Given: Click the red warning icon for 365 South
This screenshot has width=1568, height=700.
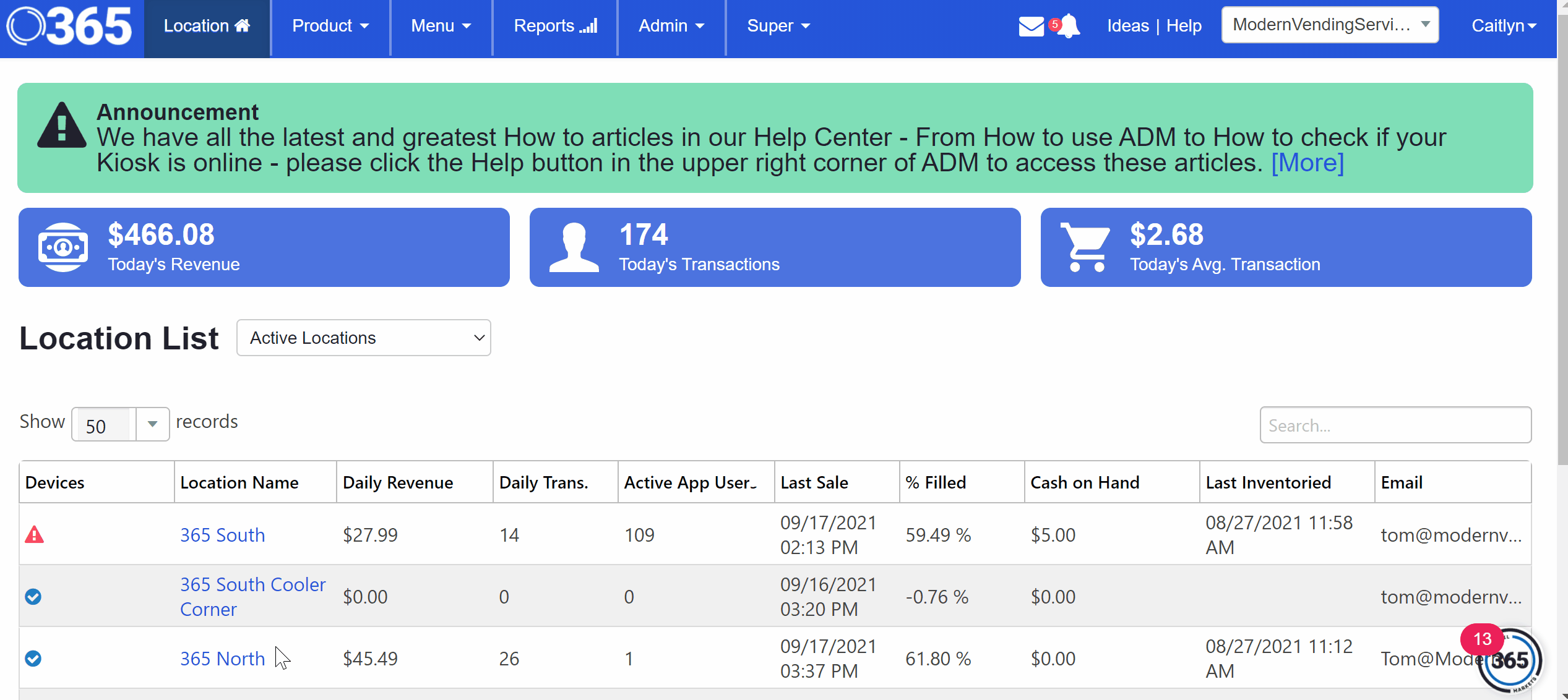Looking at the screenshot, I should 34,535.
